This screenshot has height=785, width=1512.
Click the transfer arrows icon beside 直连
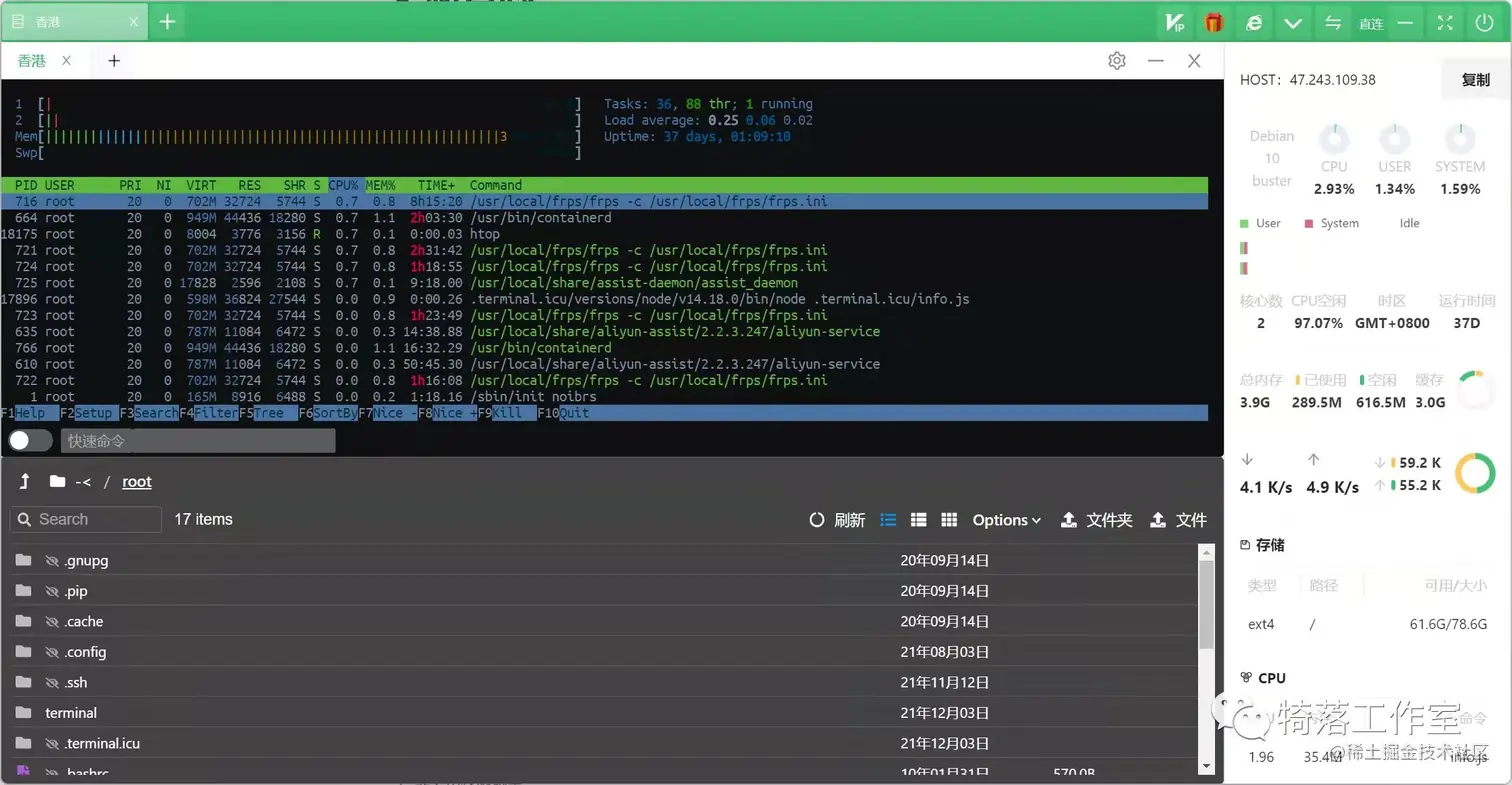[1333, 22]
